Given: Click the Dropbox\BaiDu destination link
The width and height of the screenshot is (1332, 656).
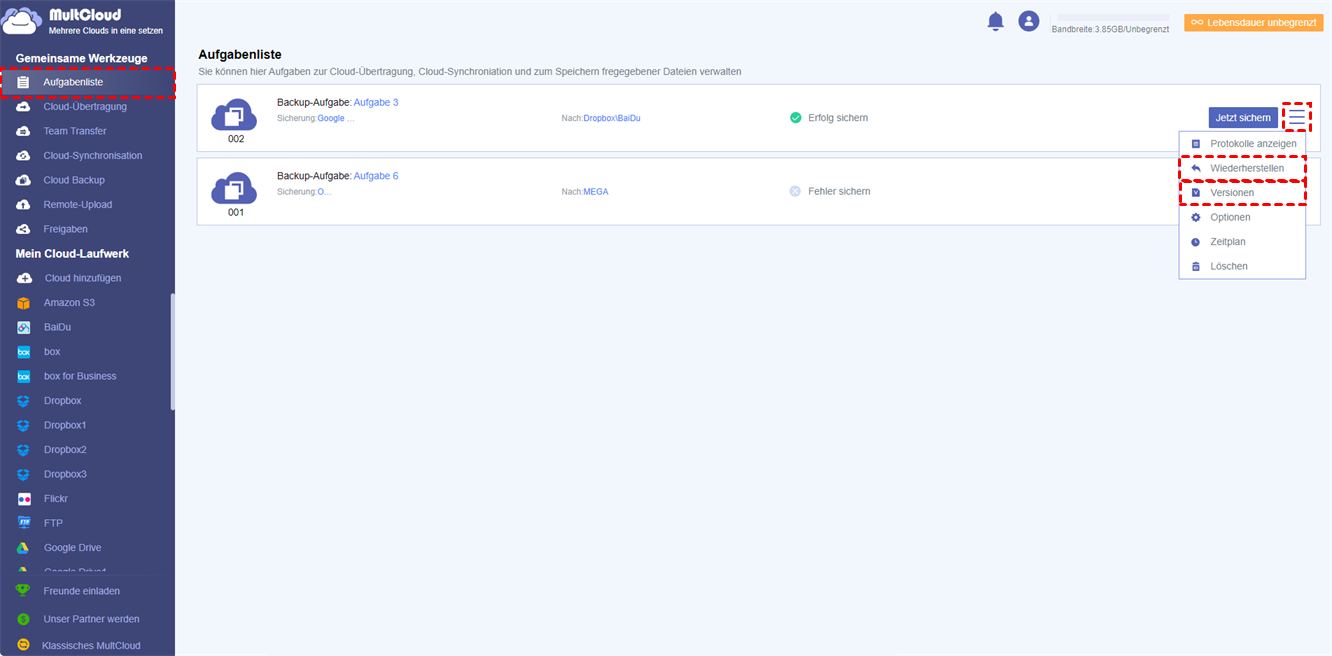Looking at the screenshot, I should pos(612,118).
